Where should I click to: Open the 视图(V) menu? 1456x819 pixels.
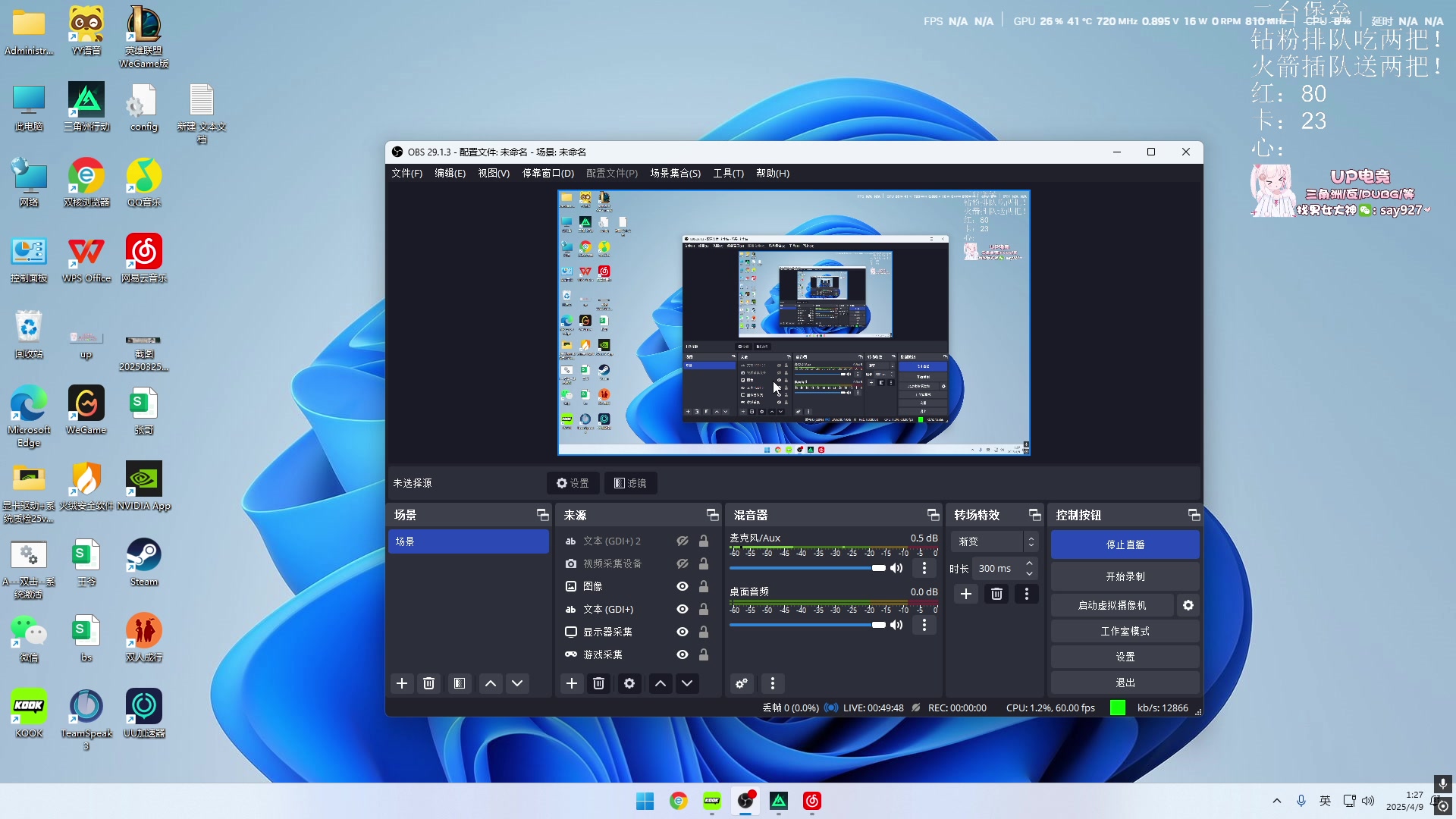[x=494, y=173]
